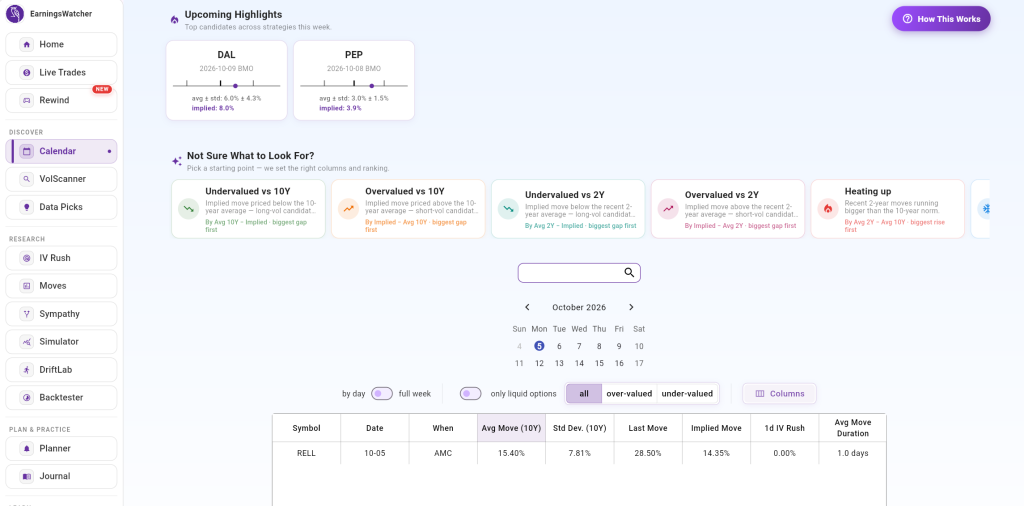1024x506 pixels.
Task: Click the Backtester sidebar icon
Action: [x=27, y=398]
